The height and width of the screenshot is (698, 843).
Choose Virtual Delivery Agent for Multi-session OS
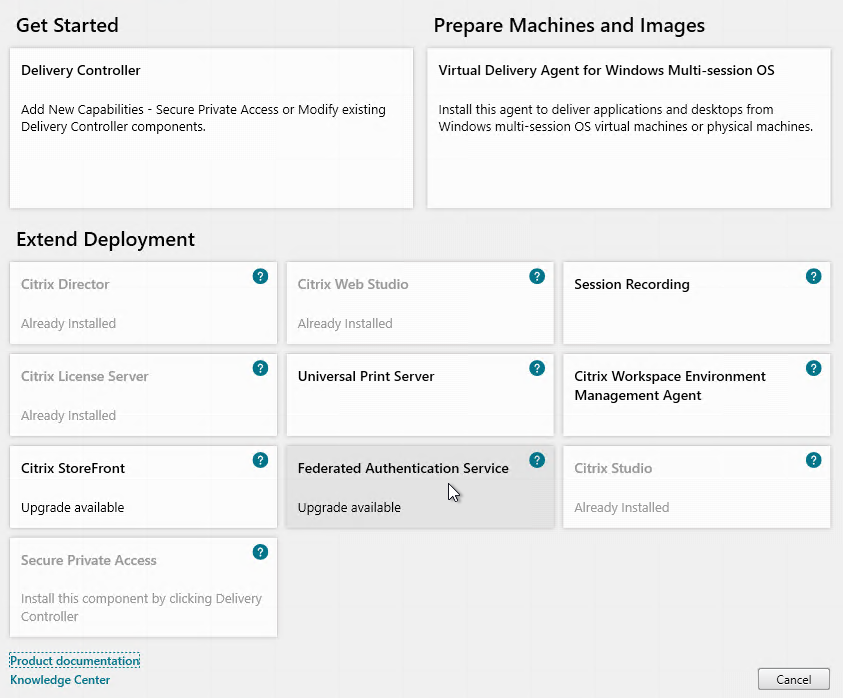[628, 128]
